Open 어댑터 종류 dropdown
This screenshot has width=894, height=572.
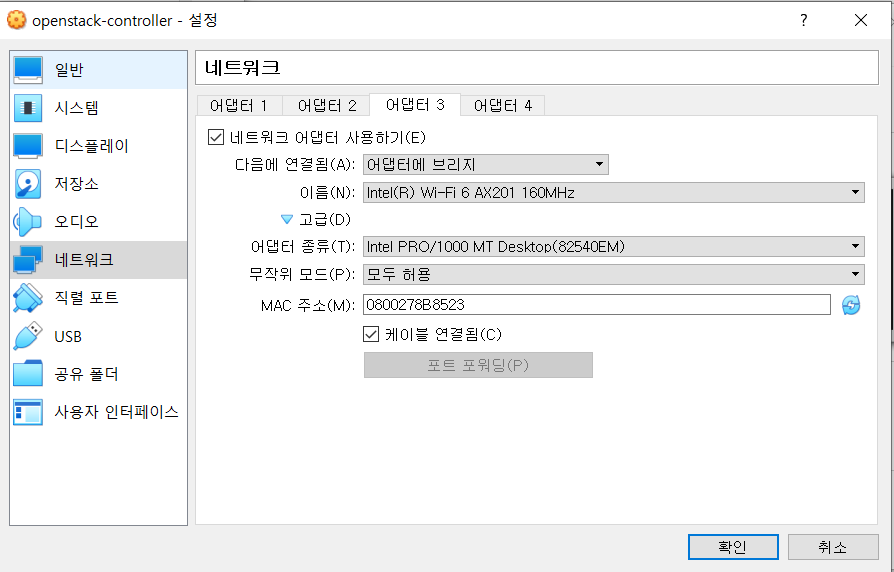pyautogui.click(x=613, y=247)
